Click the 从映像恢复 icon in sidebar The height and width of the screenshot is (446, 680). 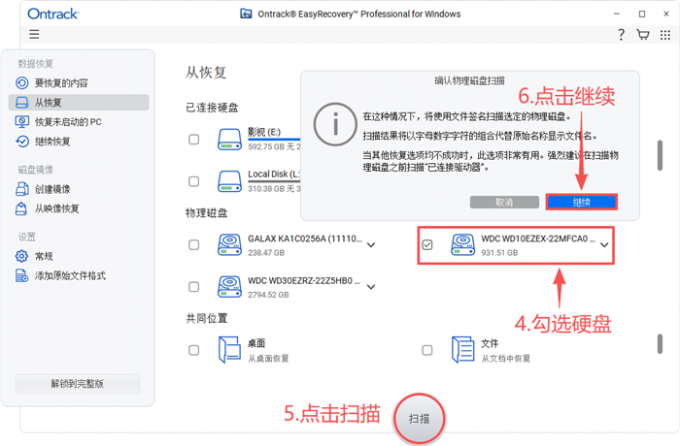(21, 209)
